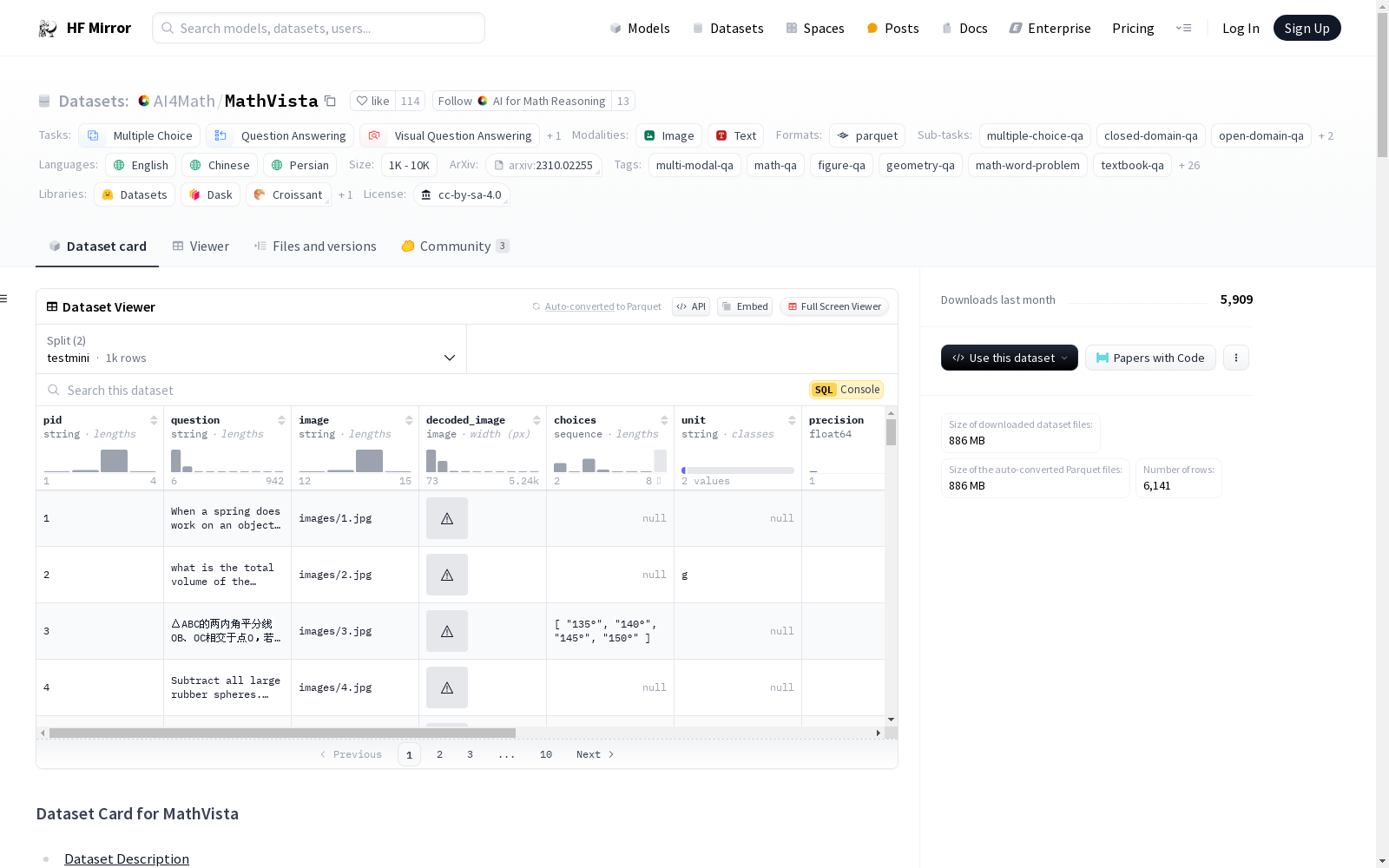Image resolution: width=1389 pixels, height=868 pixels.
Task: Open Docs in the top navigation
Action: [964, 28]
